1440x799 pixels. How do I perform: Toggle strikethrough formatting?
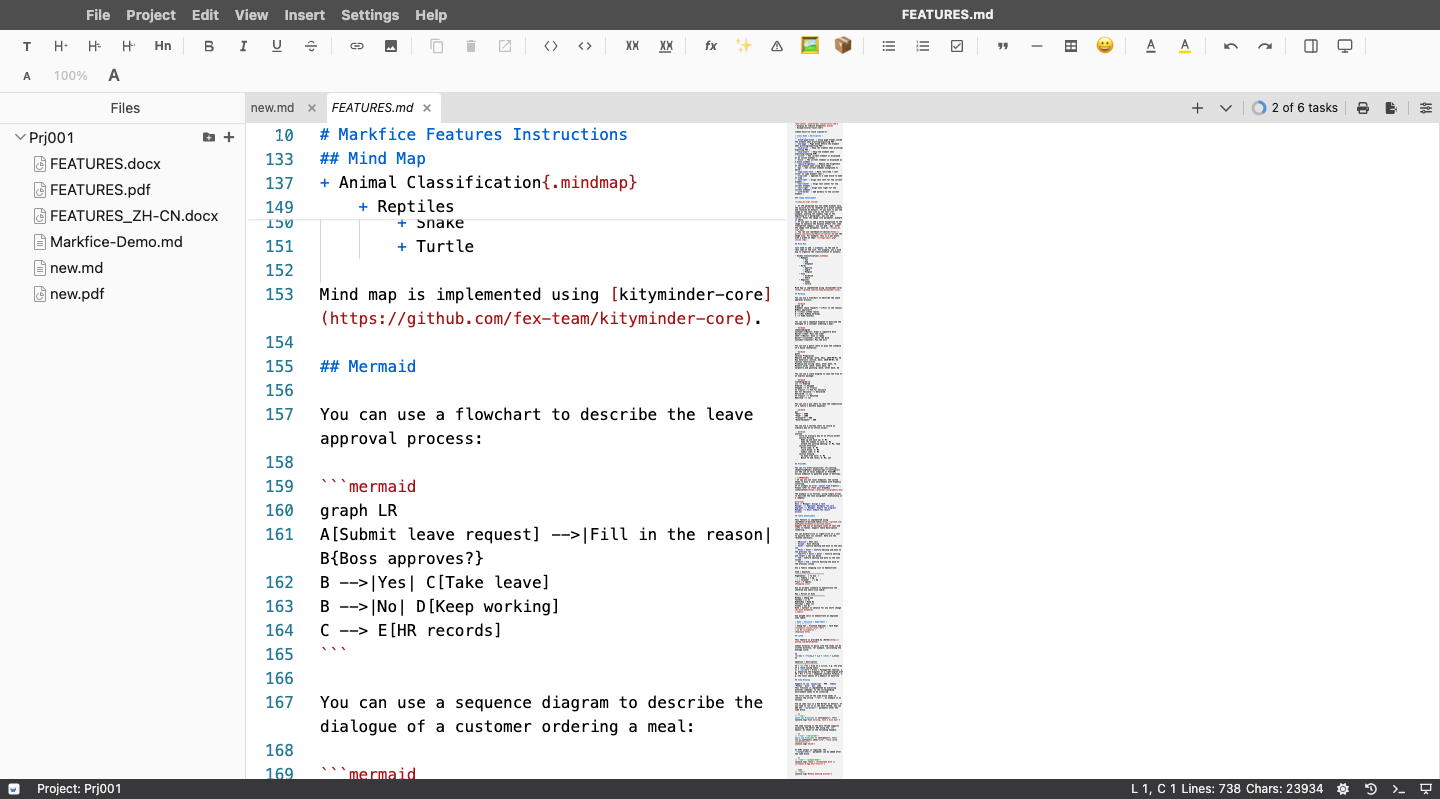pyautogui.click(x=311, y=46)
